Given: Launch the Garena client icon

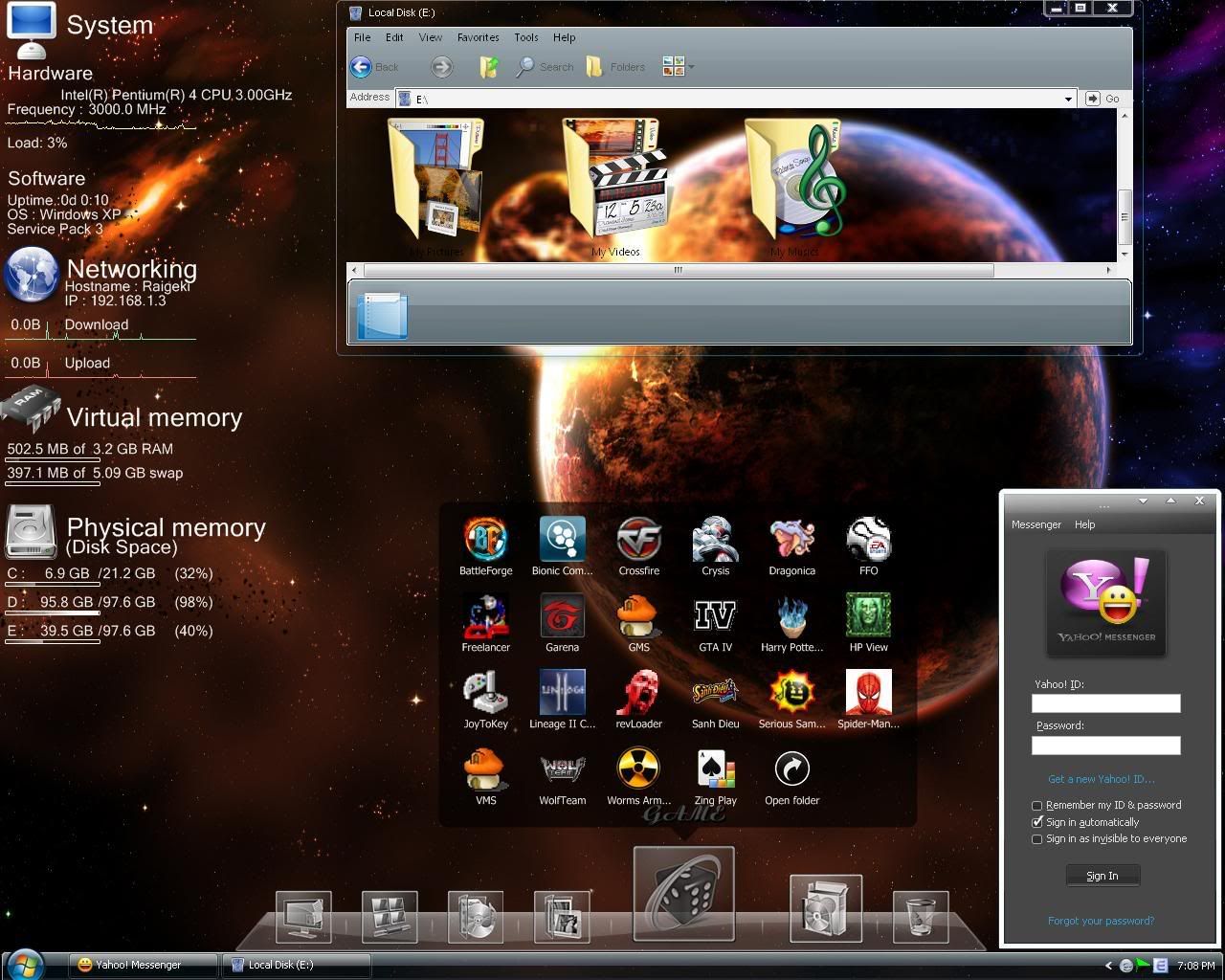Looking at the screenshot, I should coord(562,616).
